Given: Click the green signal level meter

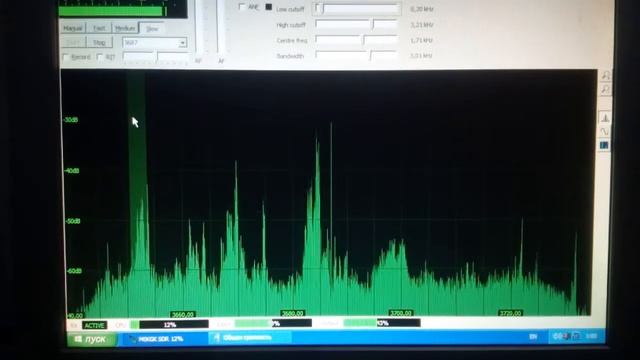Looking at the screenshot, I should coord(112,11).
